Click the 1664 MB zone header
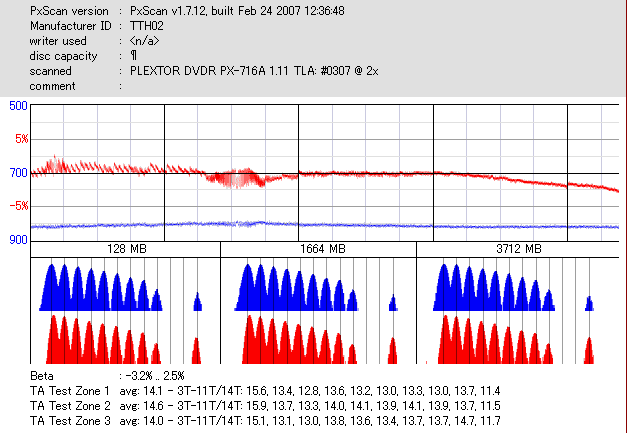 click(x=319, y=249)
